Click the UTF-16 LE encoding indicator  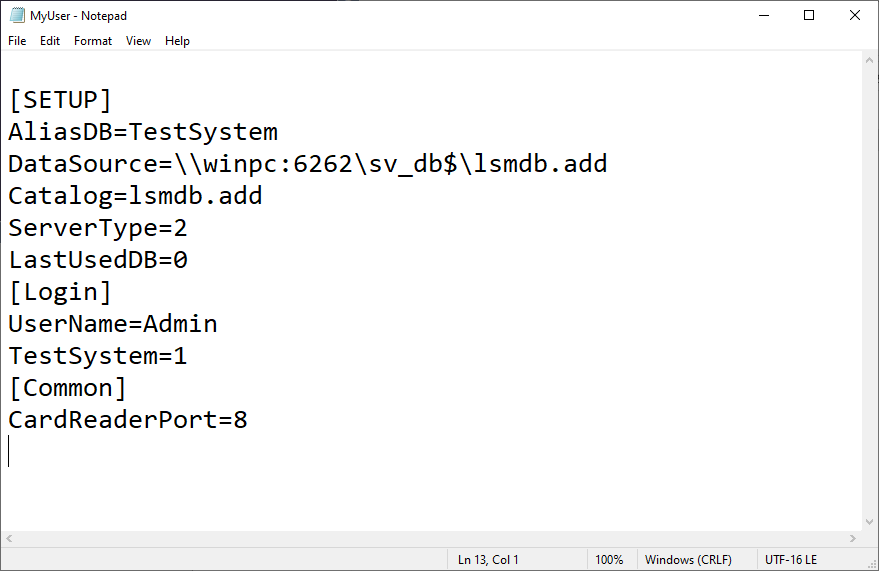click(x=791, y=560)
